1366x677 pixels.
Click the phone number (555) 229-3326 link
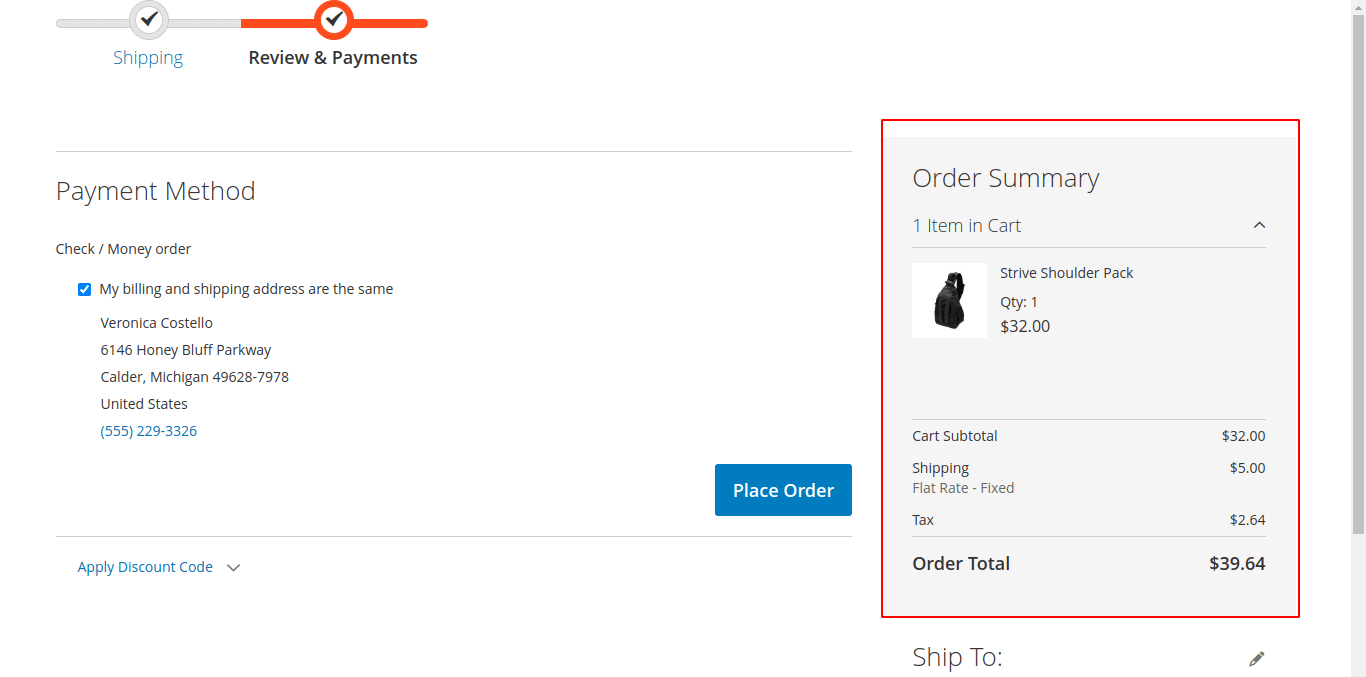click(x=149, y=431)
